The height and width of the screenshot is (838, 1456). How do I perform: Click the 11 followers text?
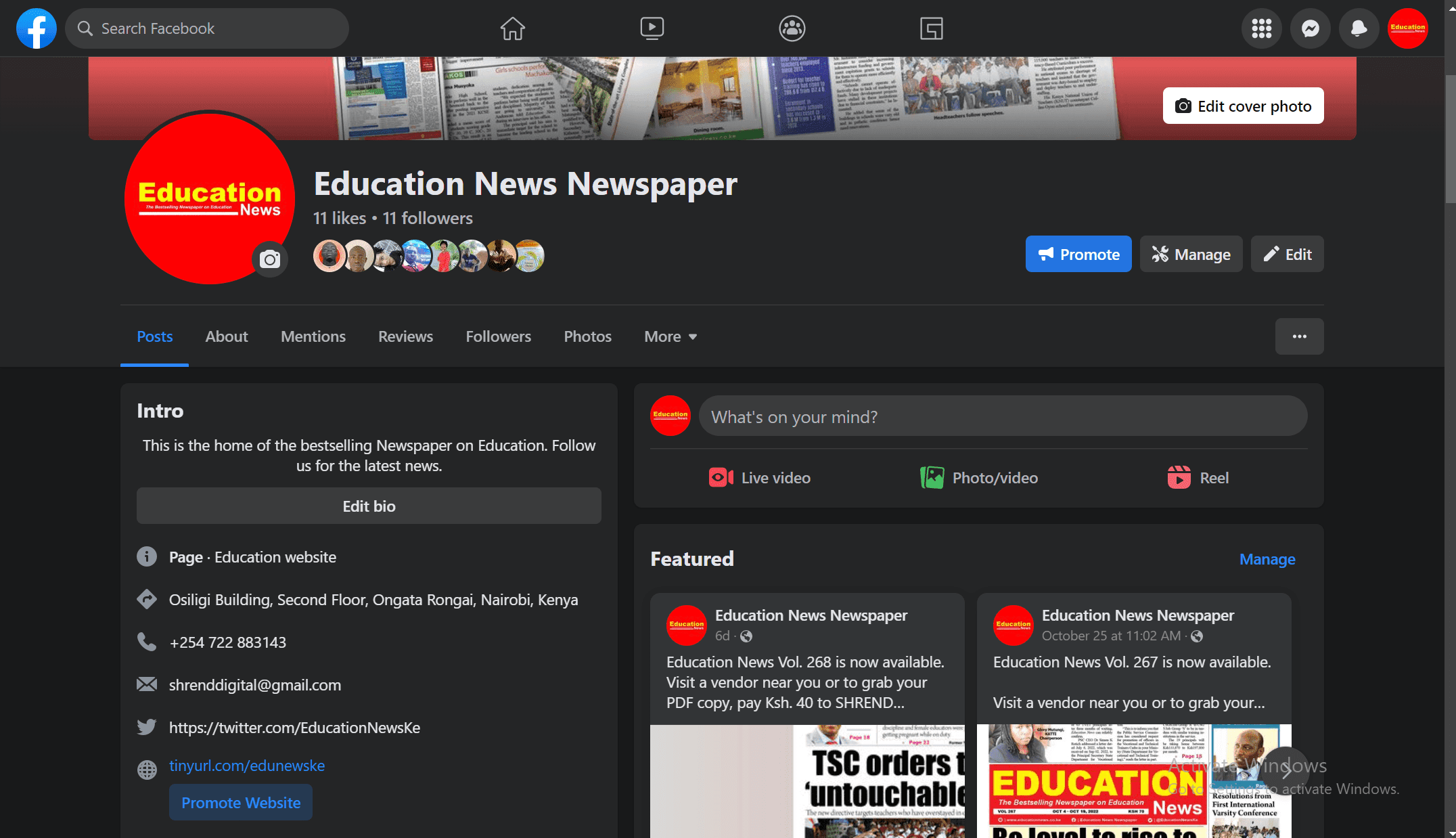pos(428,218)
